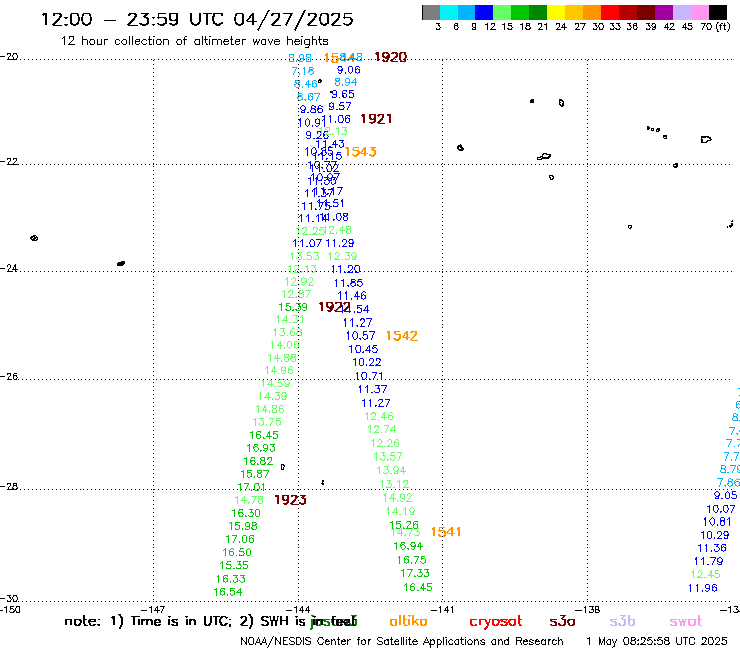This screenshot has height=650, width=740.
Task: Select the 's3a' satellite legend label
Action: [x=563, y=621]
